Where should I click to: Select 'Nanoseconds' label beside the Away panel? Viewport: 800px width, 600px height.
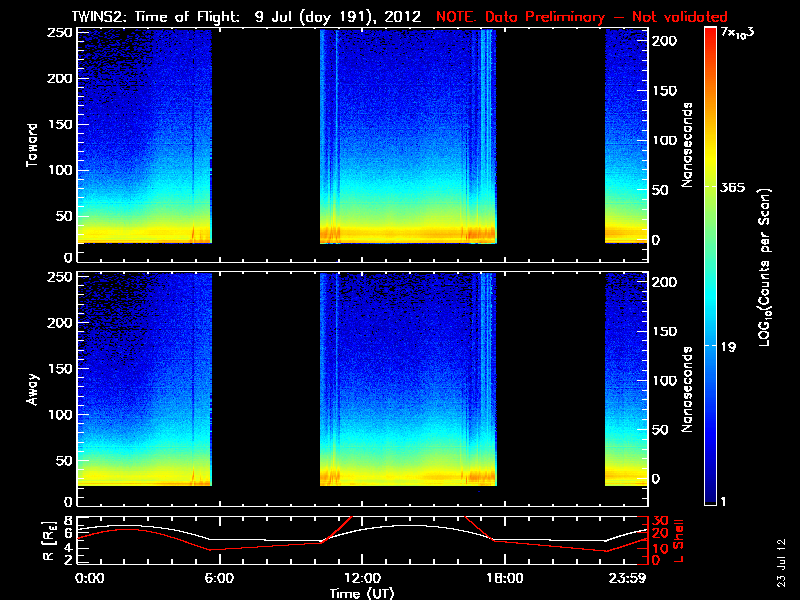(687, 389)
